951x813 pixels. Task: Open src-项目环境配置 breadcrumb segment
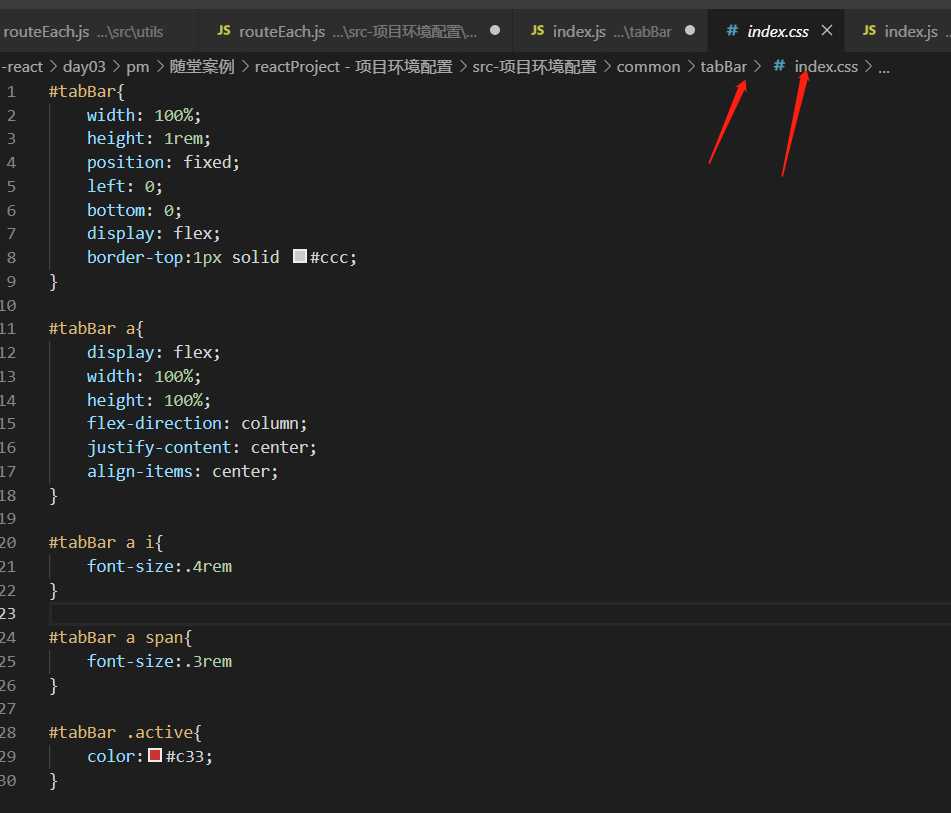(534, 67)
